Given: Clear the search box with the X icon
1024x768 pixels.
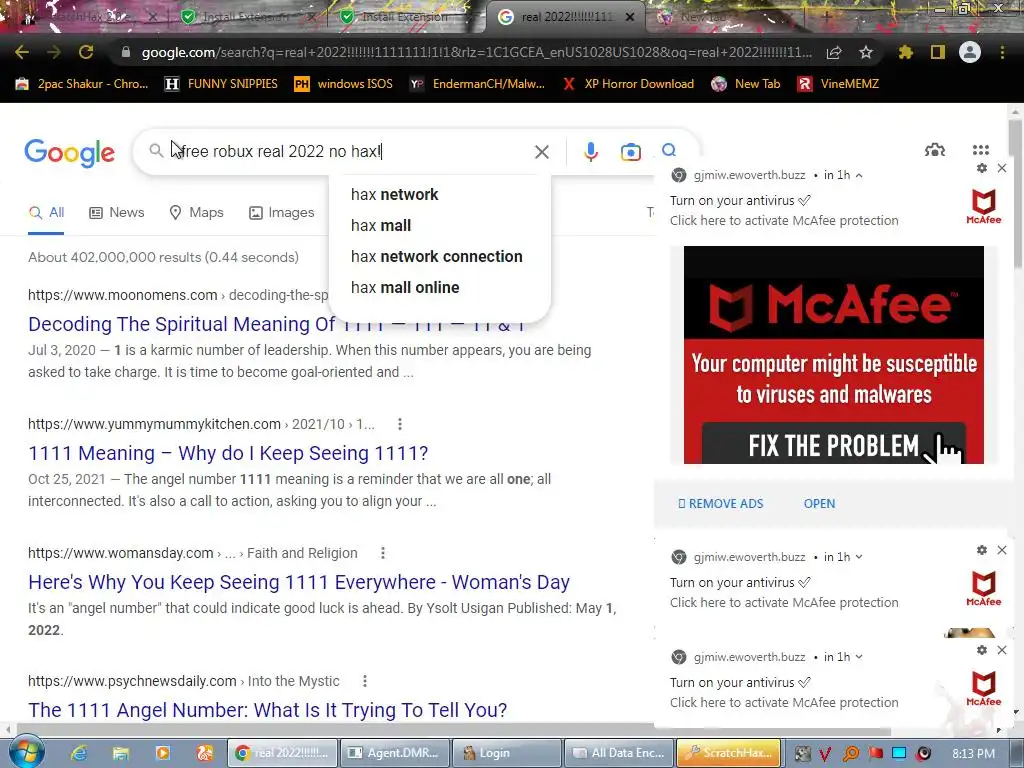Looking at the screenshot, I should (541, 152).
